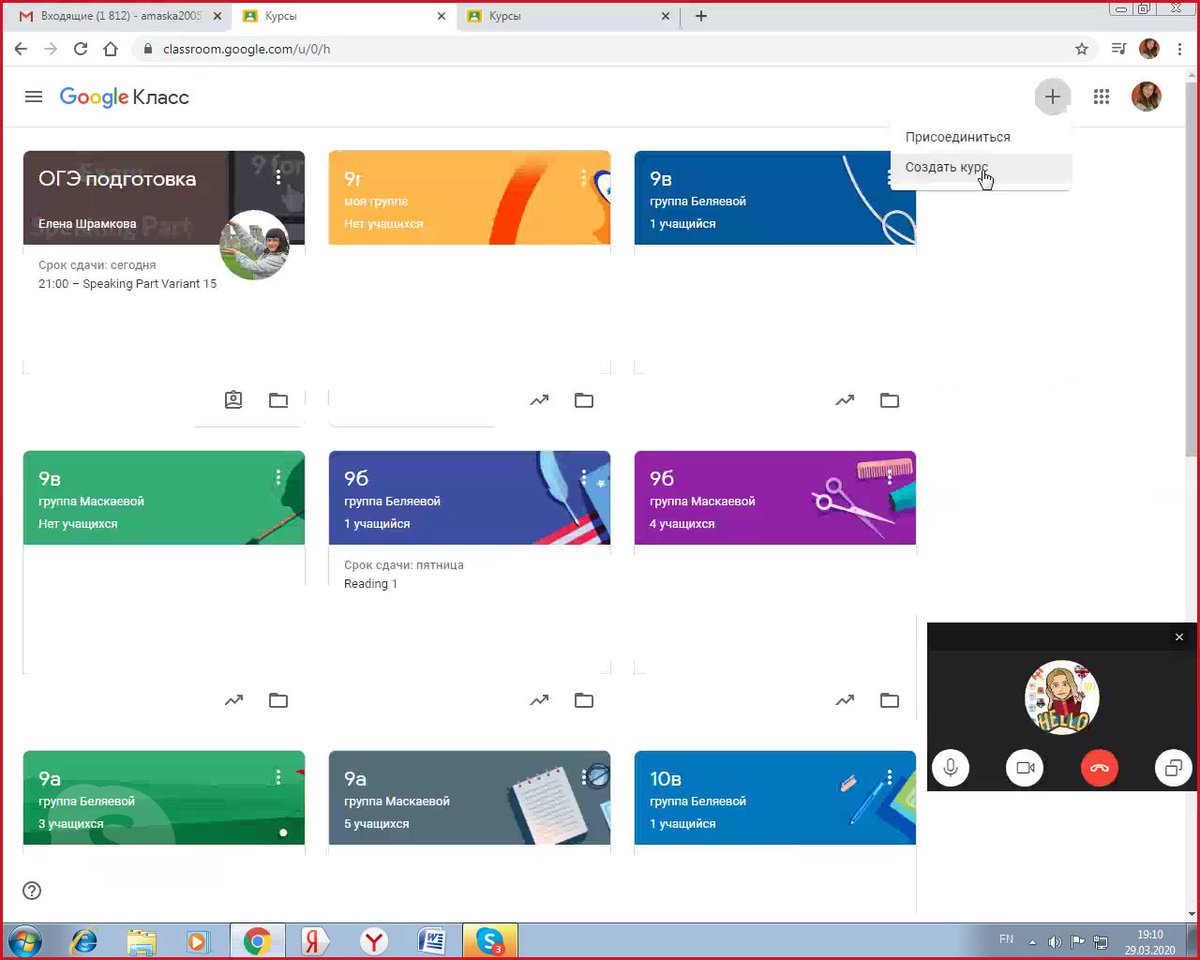1200x960 pixels.
Task: Open the 10в группа Беляевой course
Action: point(666,779)
